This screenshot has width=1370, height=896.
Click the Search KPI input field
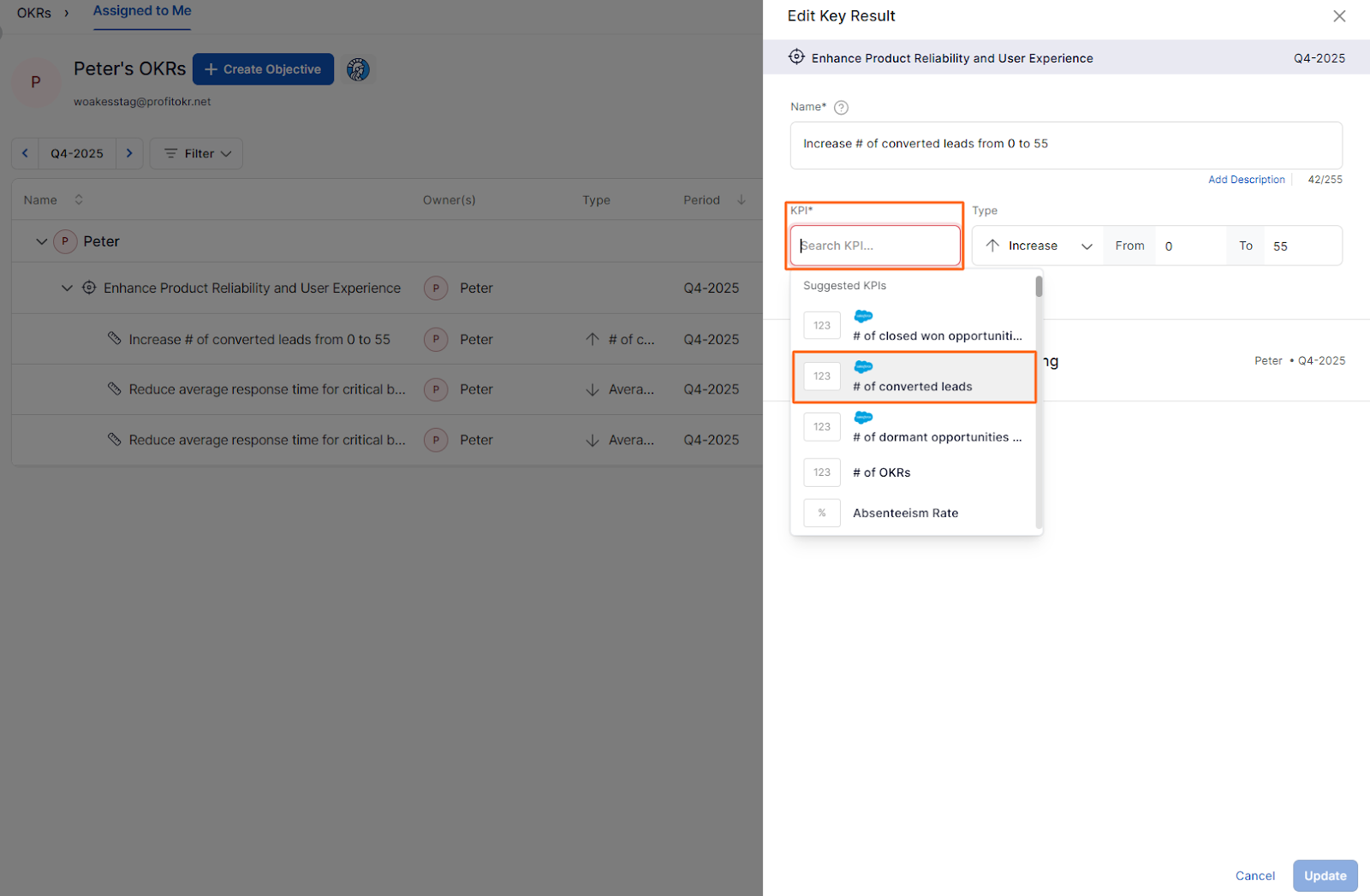point(875,246)
